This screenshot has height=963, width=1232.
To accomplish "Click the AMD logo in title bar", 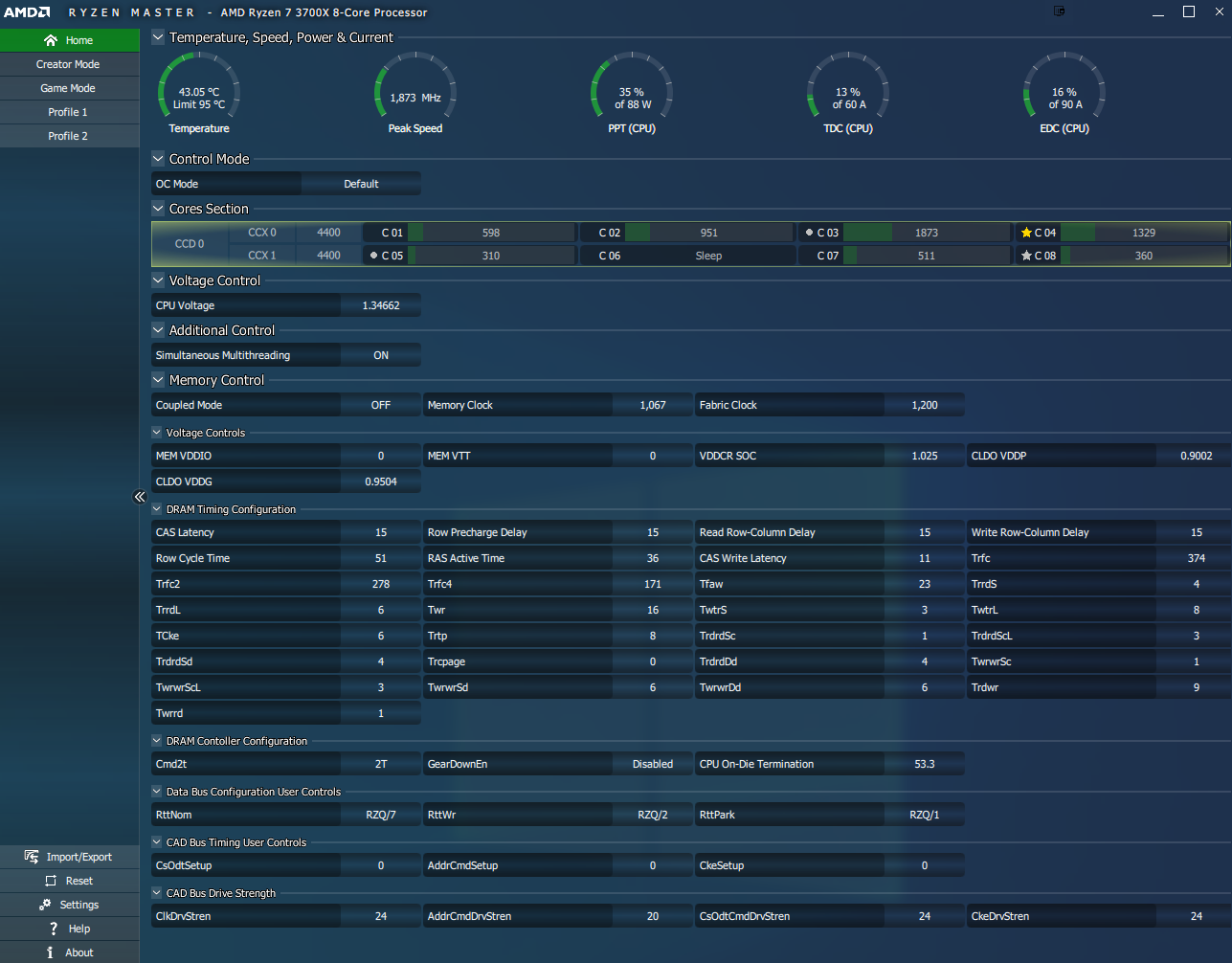I will [x=27, y=12].
